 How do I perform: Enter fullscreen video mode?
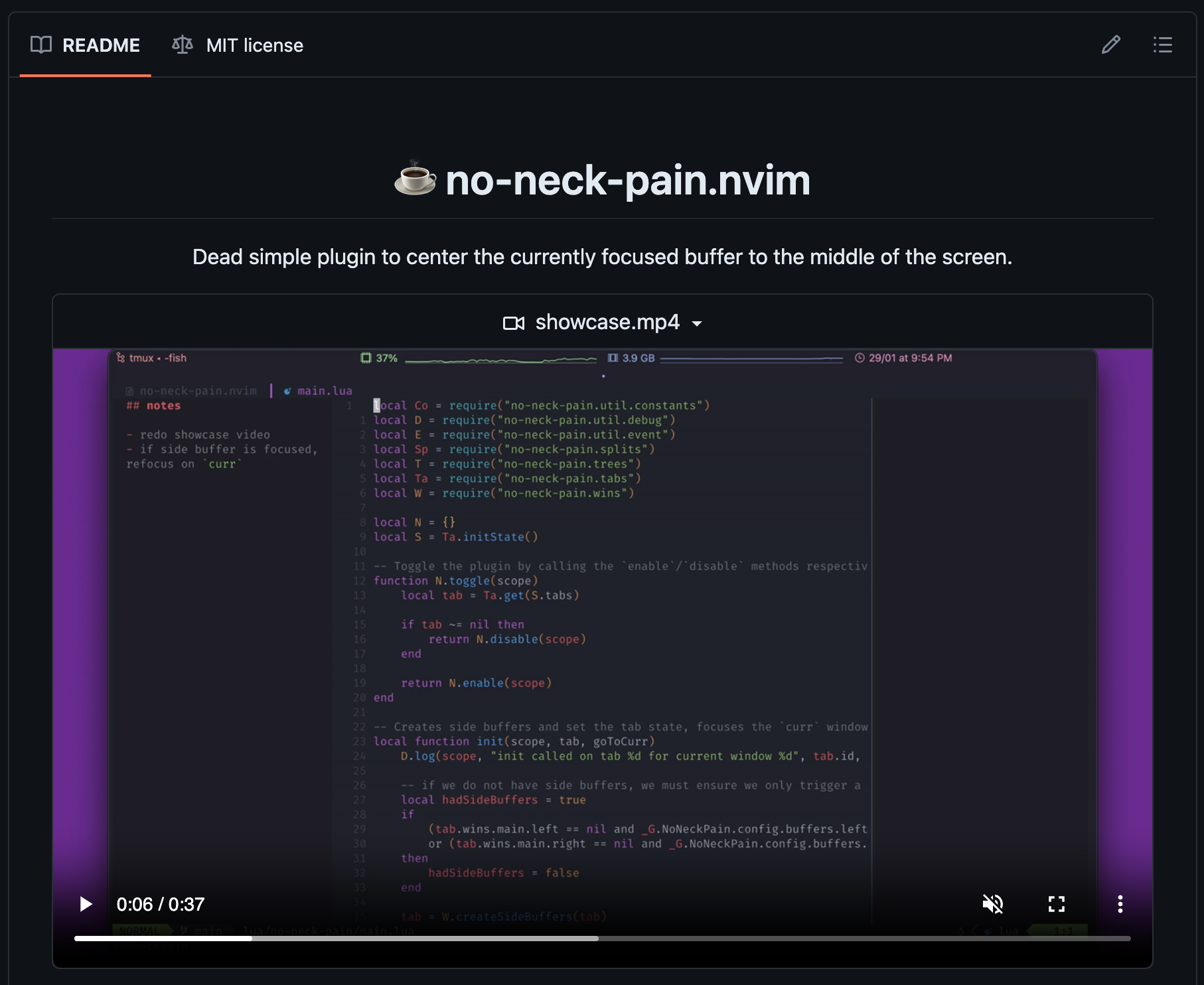coord(1056,904)
